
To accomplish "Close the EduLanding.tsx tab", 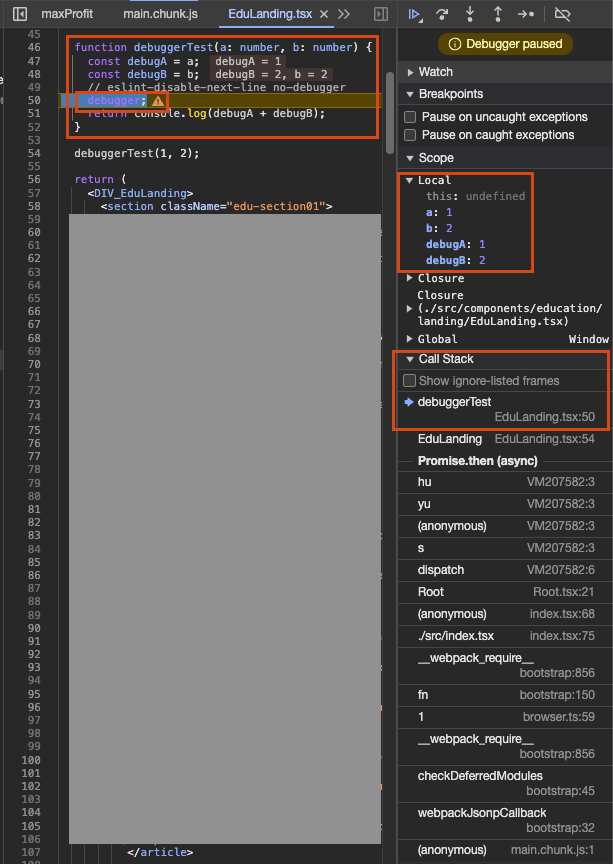I will tap(324, 14).
